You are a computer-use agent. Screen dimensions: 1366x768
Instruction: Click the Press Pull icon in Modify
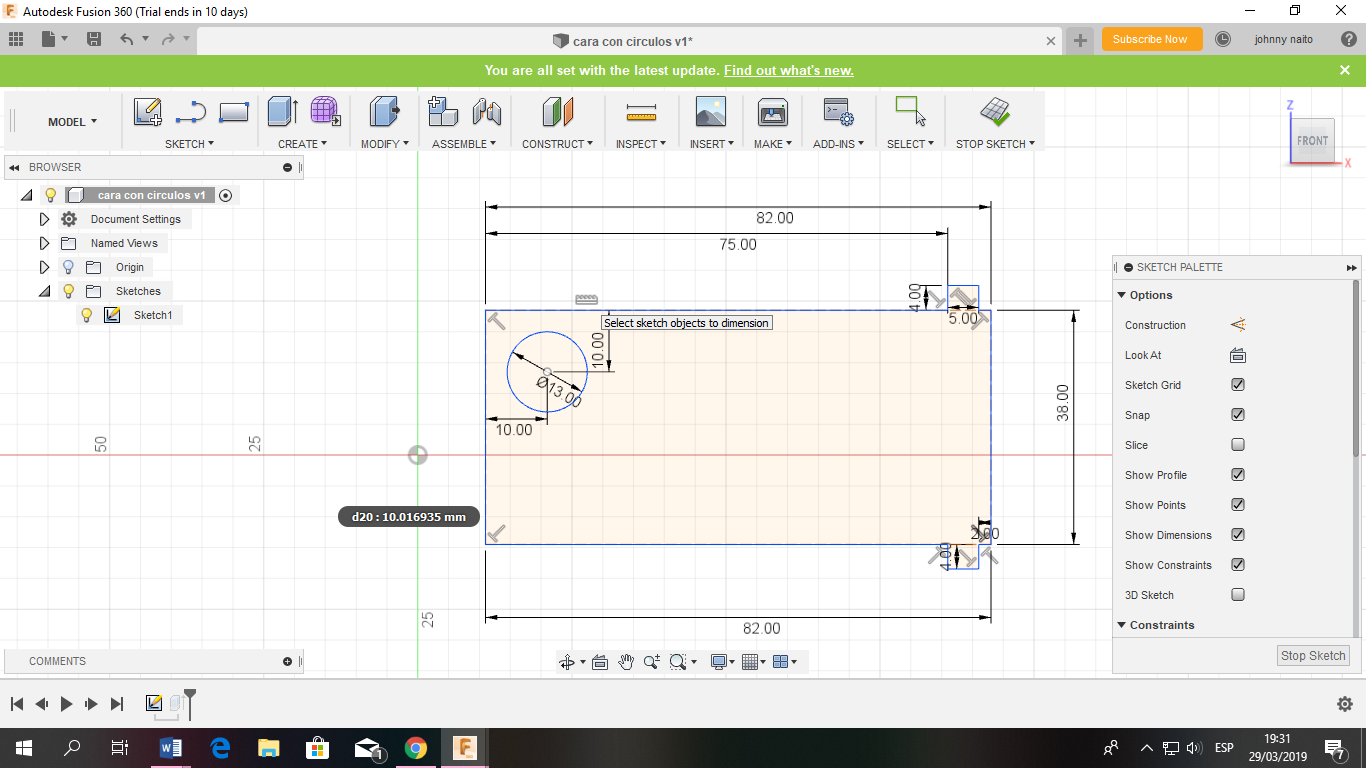[384, 112]
